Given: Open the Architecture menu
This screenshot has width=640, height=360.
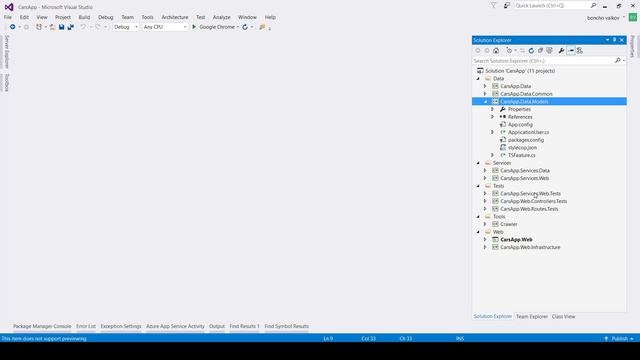Looking at the screenshot, I should [x=175, y=17].
